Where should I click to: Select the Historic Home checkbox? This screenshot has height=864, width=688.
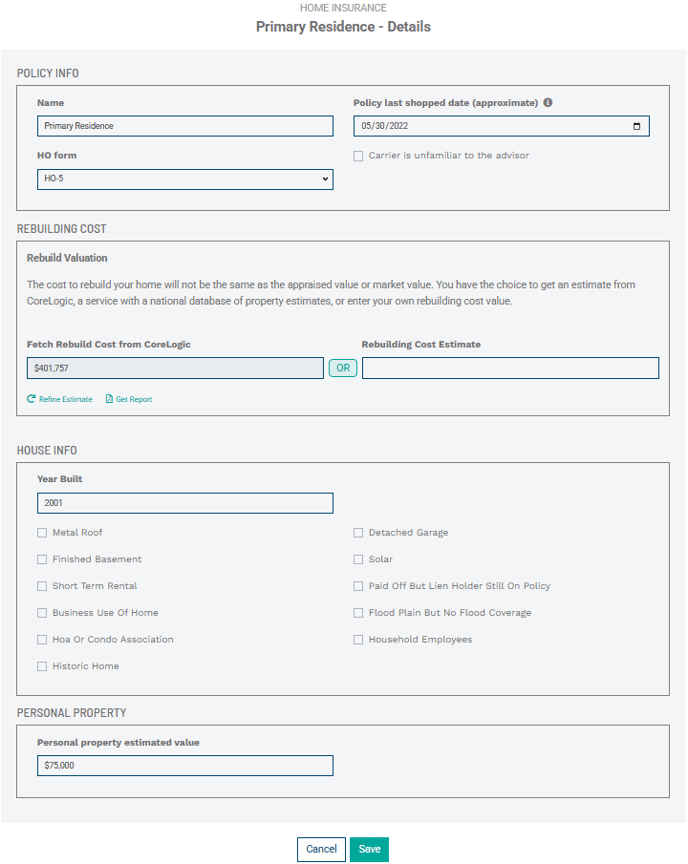(42, 666)
